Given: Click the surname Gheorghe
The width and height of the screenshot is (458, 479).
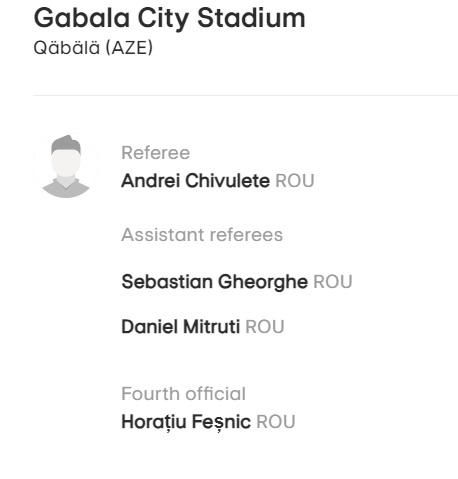Looking at the screenshot, I should [263, 282].
